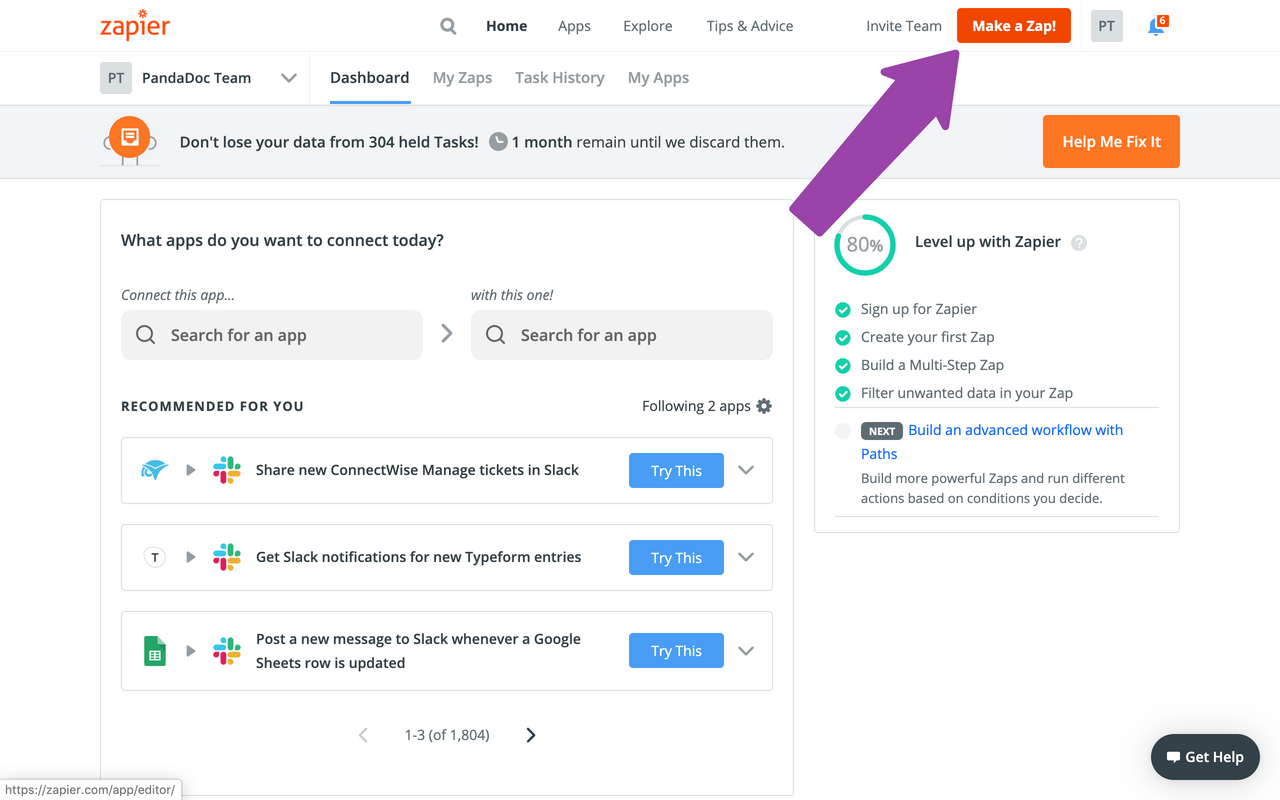Click the 80% progress circle

865,245
